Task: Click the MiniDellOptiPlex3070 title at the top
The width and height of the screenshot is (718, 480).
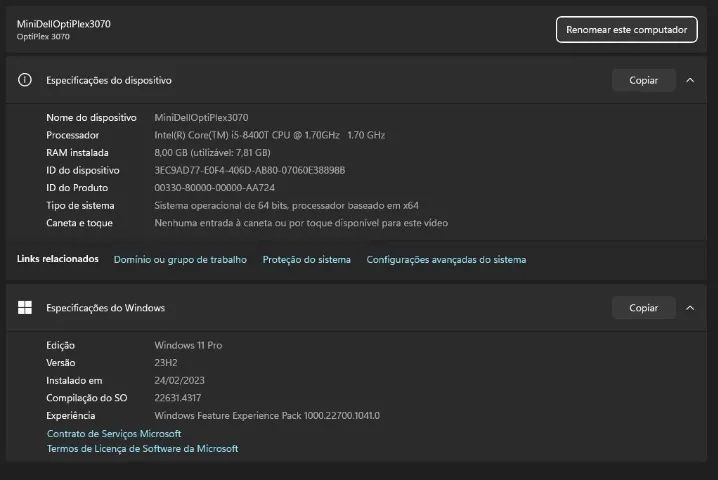Action: (x=64, y=23)
